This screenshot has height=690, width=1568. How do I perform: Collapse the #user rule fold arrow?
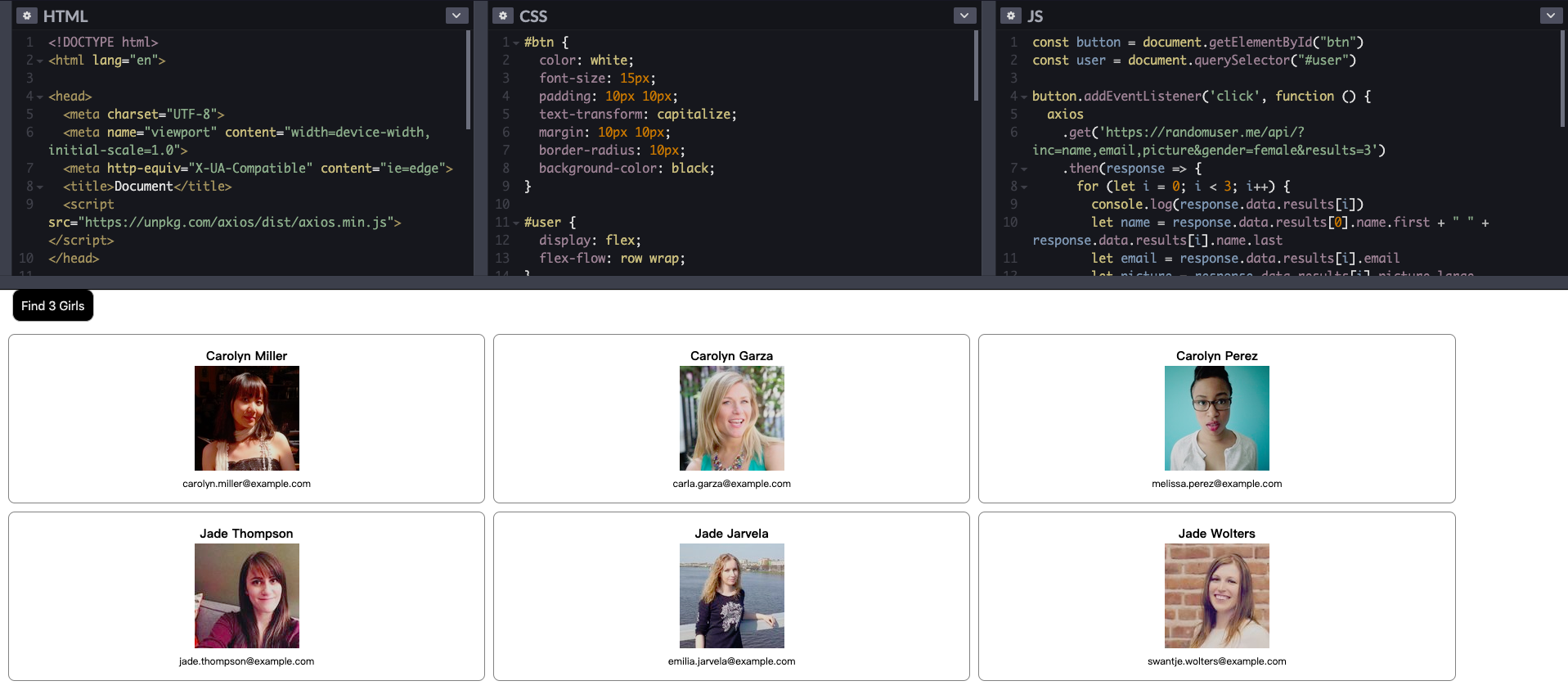point(516,223)
